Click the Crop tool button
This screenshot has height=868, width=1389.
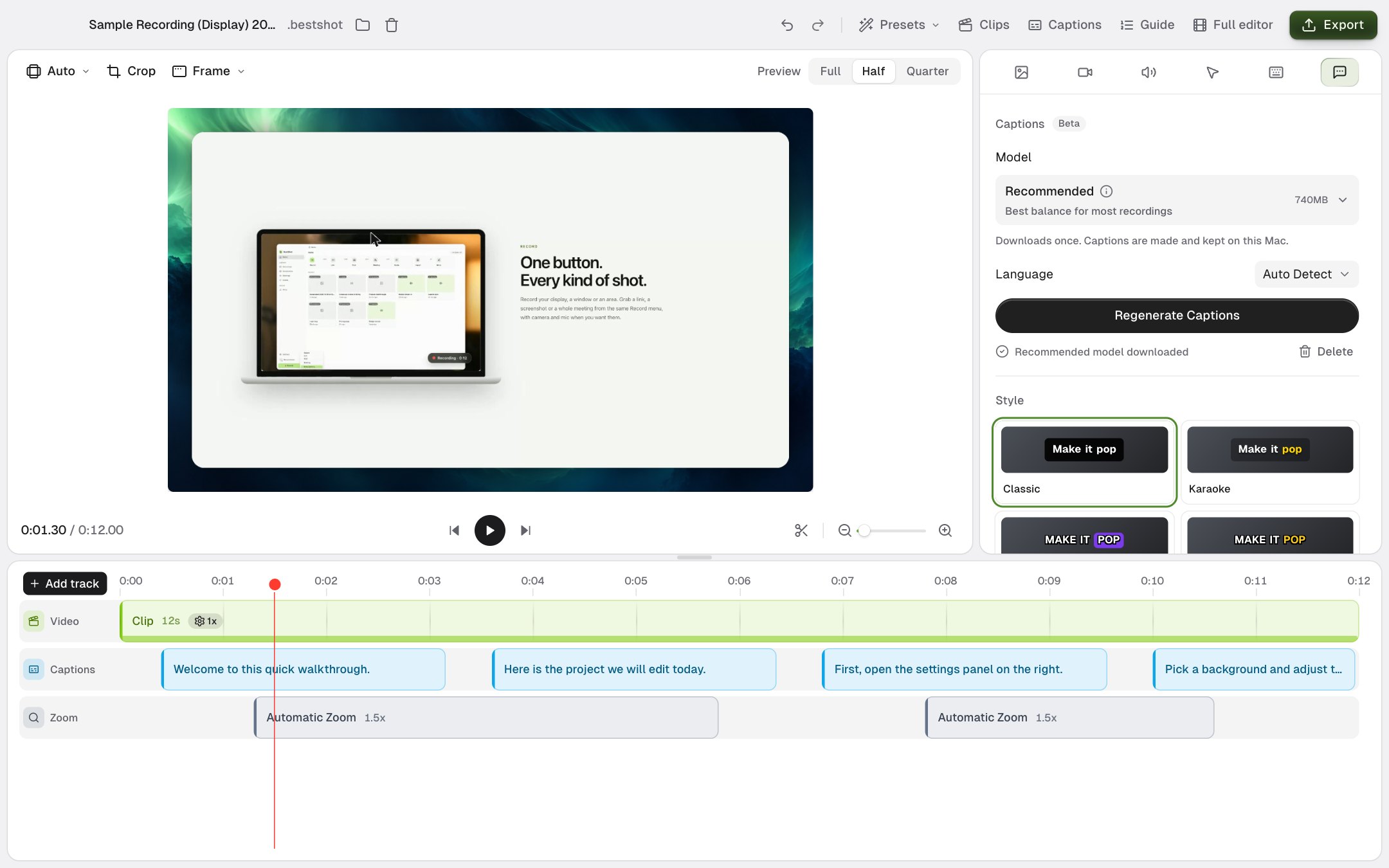click(132, 71)
